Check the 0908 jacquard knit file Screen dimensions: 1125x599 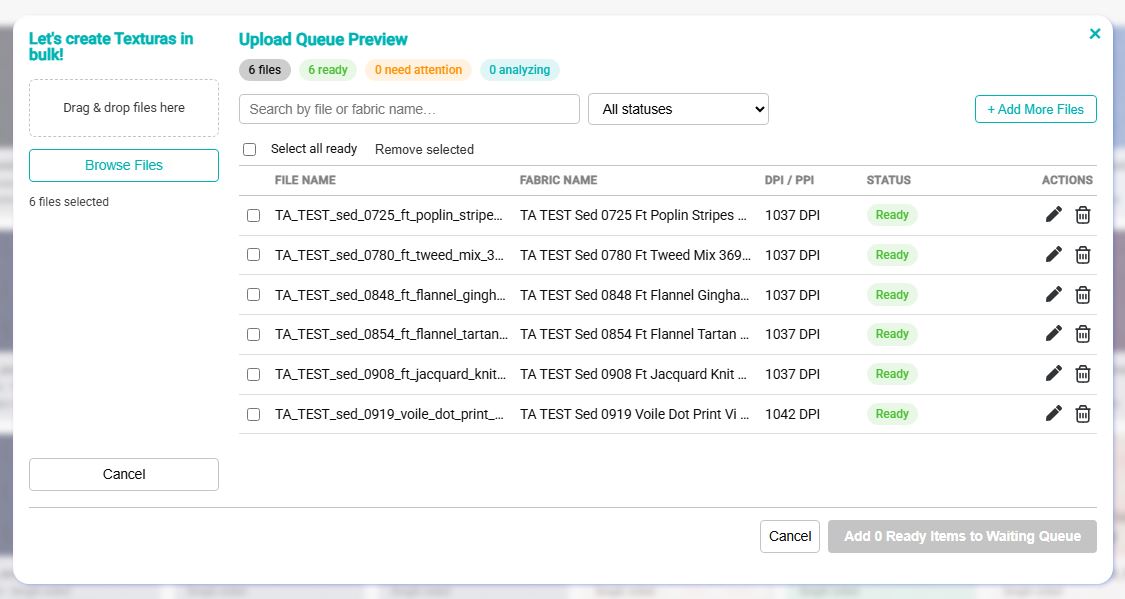point(253,374)
